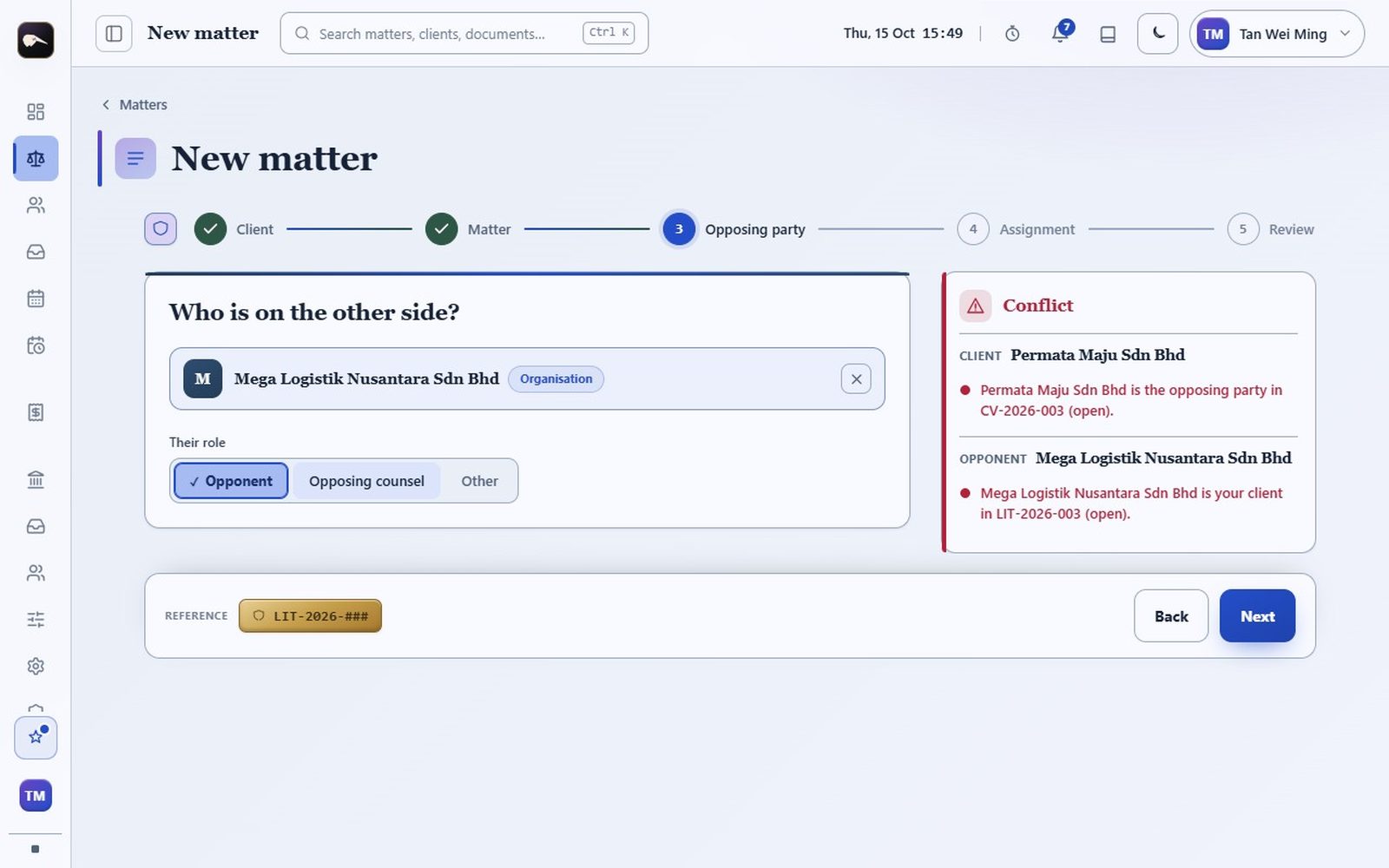Click the Opposing party step 3 indicator
Image resolution: width=1389 pixels, height=868 pixels.
pos(679,229)
